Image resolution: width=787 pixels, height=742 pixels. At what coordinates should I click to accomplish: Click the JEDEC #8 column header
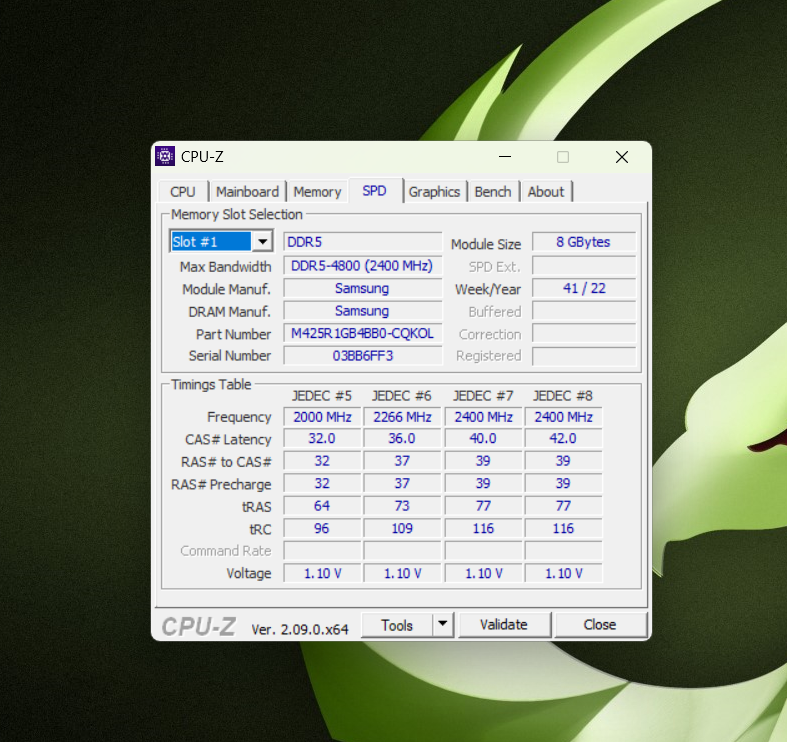(x=563, y=396)
